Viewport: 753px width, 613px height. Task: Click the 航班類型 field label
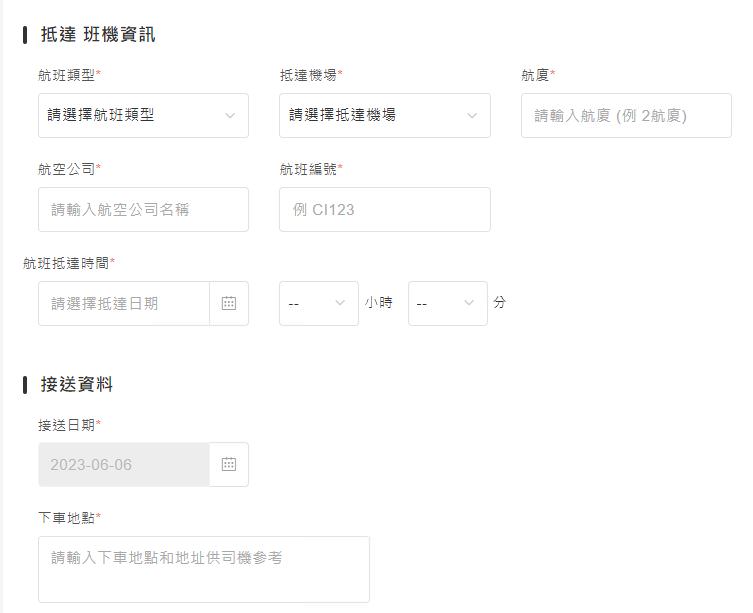pyautogui.click(x=66, y=75)
